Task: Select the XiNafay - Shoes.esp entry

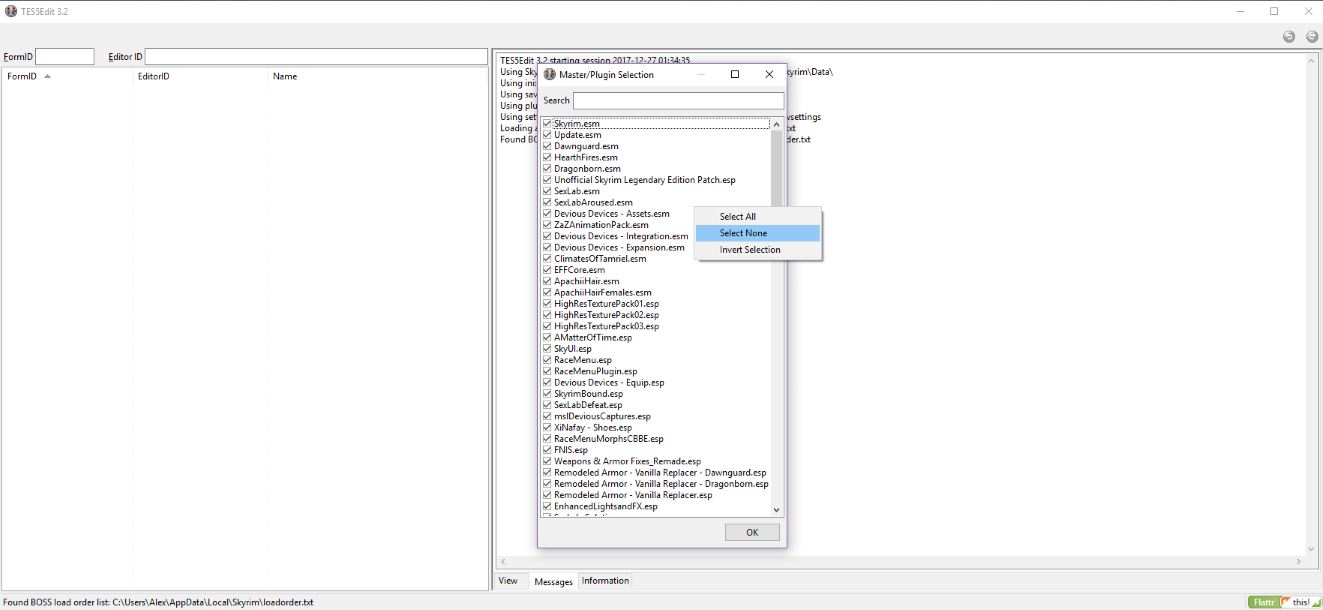Action: [593, 428]
